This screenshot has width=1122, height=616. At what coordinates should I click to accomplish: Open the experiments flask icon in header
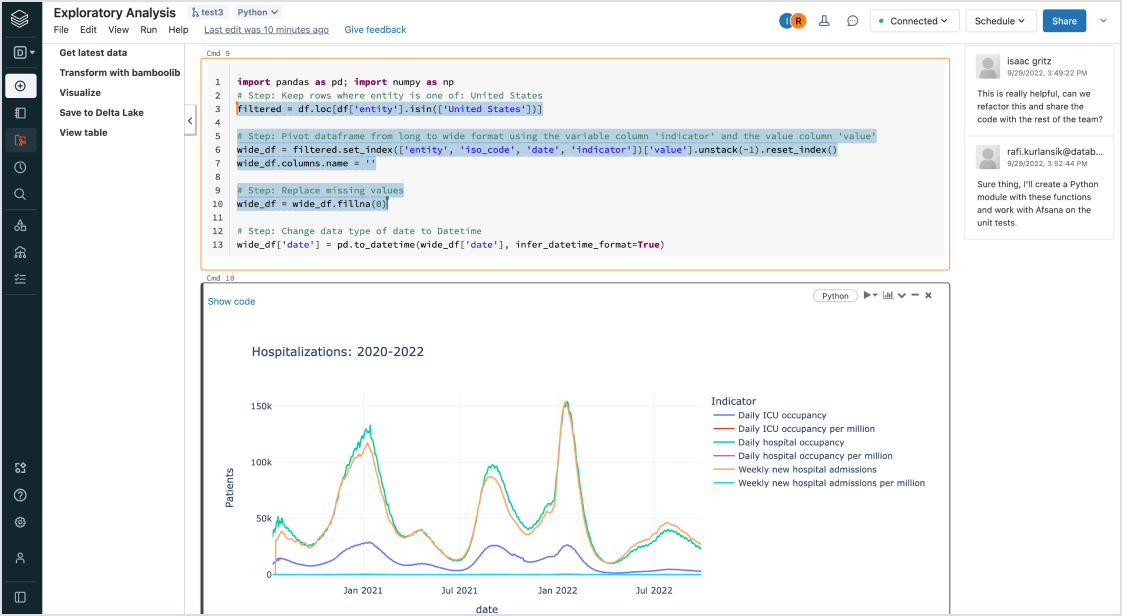pos(824,21)
